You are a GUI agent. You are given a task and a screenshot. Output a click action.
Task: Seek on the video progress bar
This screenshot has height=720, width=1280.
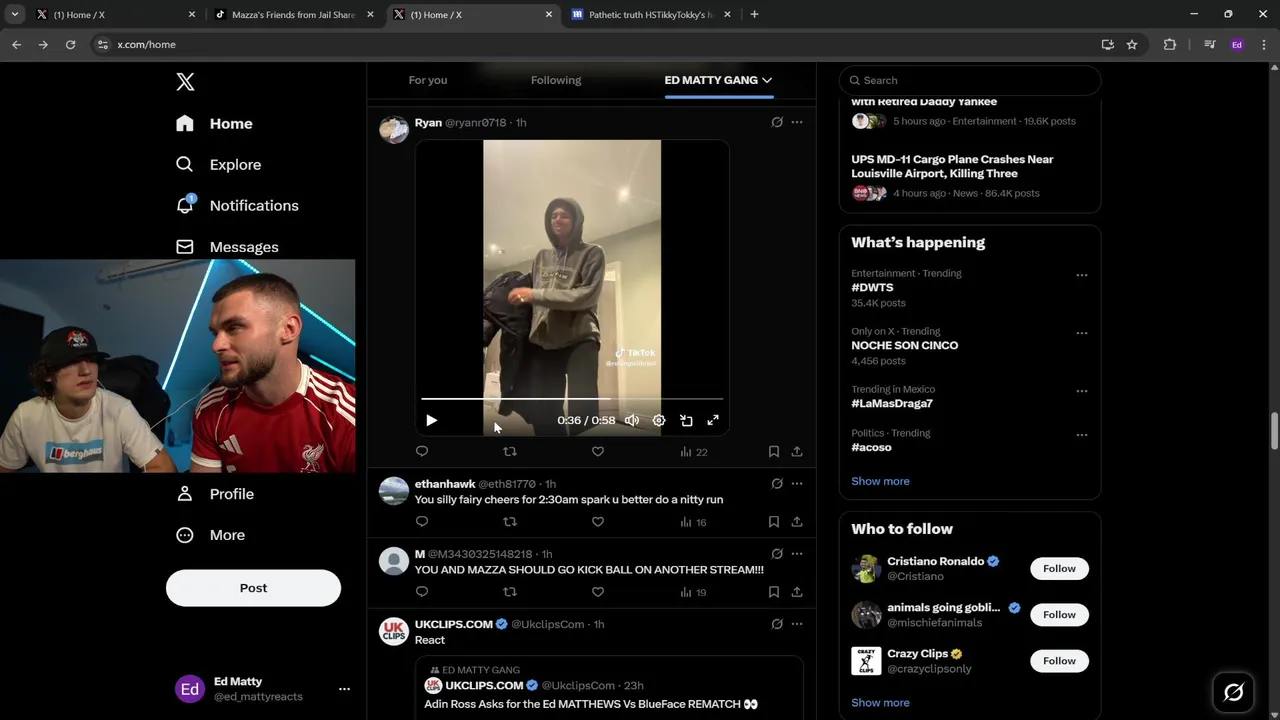(x=572, y=398)
